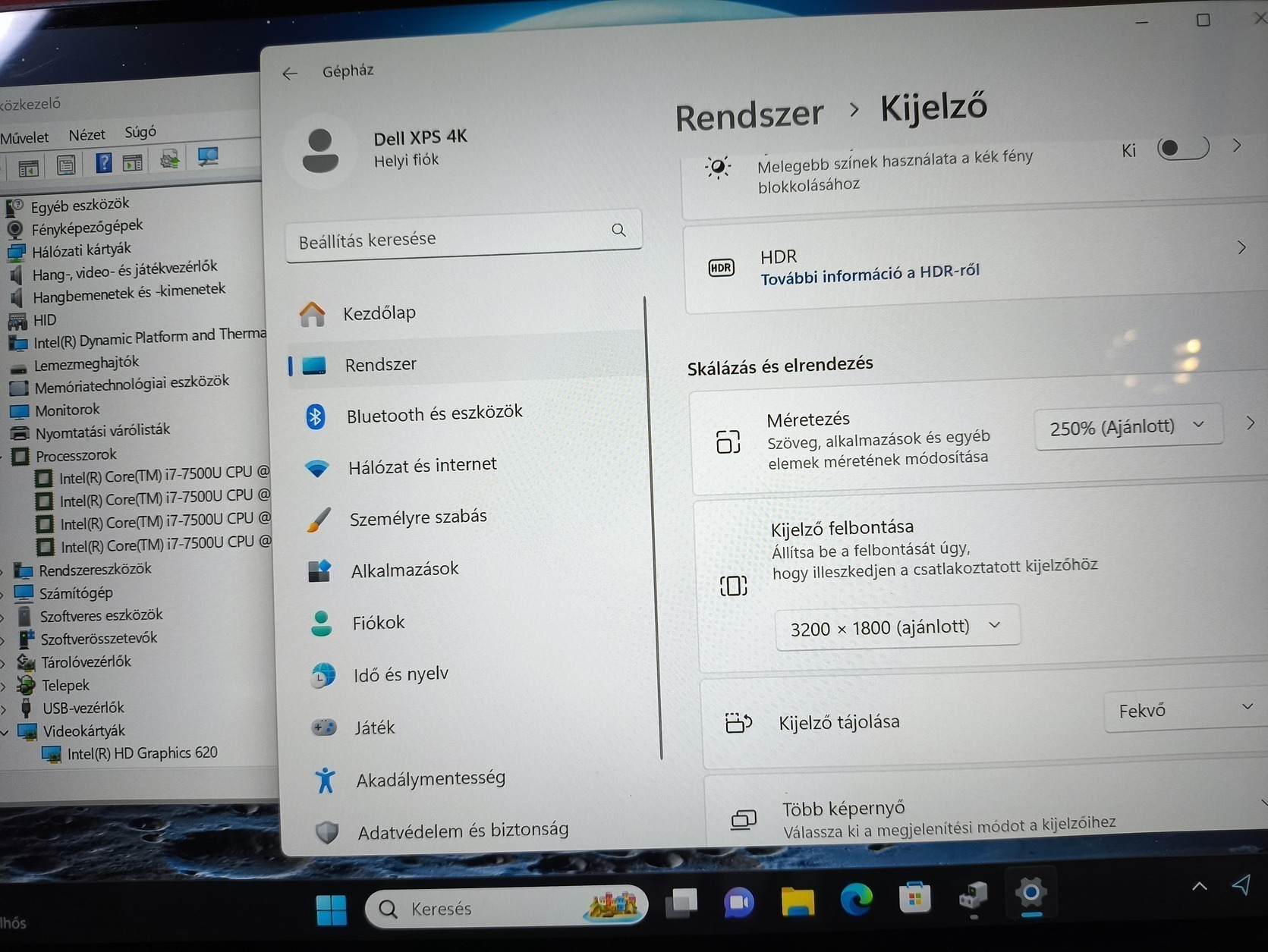Select the HID node in Device Manager
The height and width of the screenshot is (952, 1268).
coord(44,319)
